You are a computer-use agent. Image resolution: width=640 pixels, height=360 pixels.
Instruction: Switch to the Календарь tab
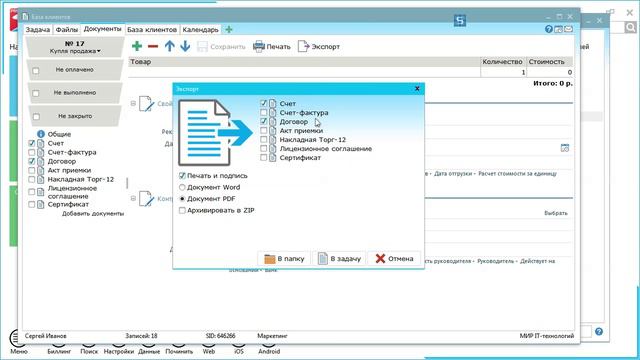pos(200,30)
